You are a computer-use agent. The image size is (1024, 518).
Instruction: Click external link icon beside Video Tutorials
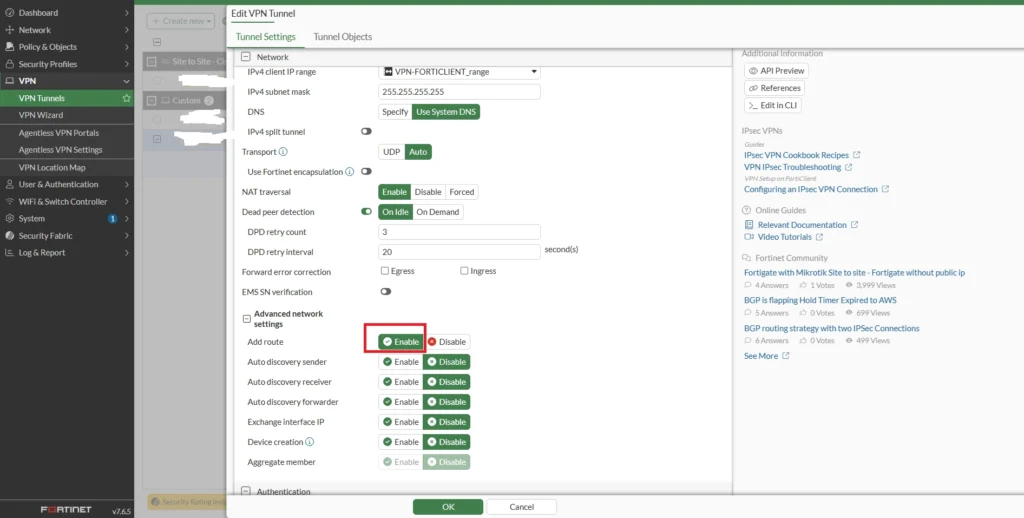click(819, 237)
